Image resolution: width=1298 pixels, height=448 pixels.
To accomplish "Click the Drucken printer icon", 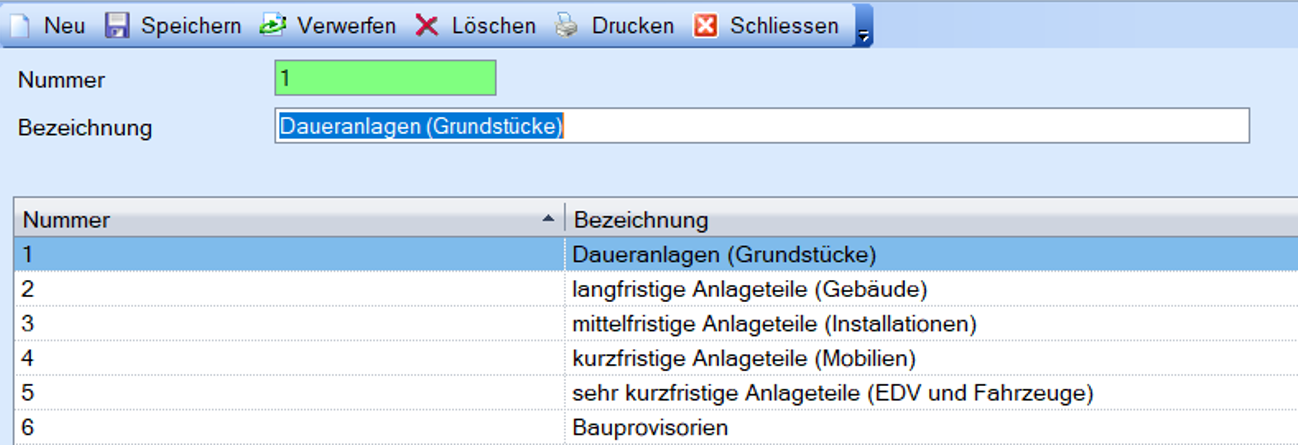I will (x=567, y=25).
